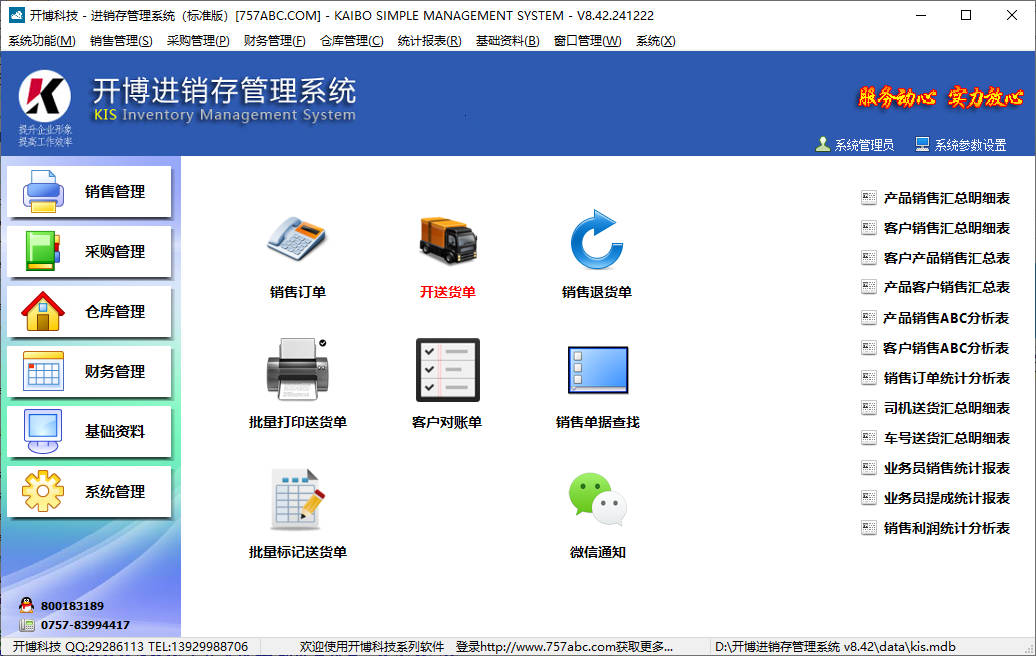Open the 客户对账单 checklist icon
Image resolution: width=1036 pixels, height=656 pixels.
447,370
